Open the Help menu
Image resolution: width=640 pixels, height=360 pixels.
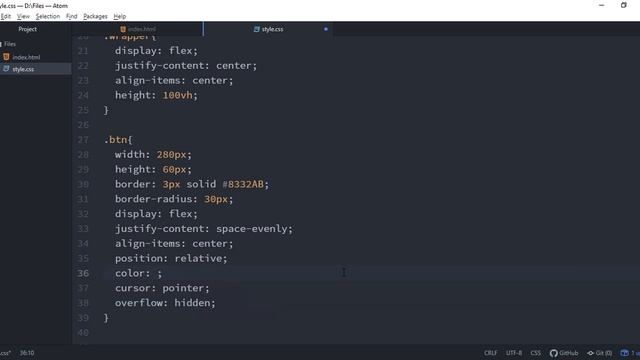coord(120,16)
